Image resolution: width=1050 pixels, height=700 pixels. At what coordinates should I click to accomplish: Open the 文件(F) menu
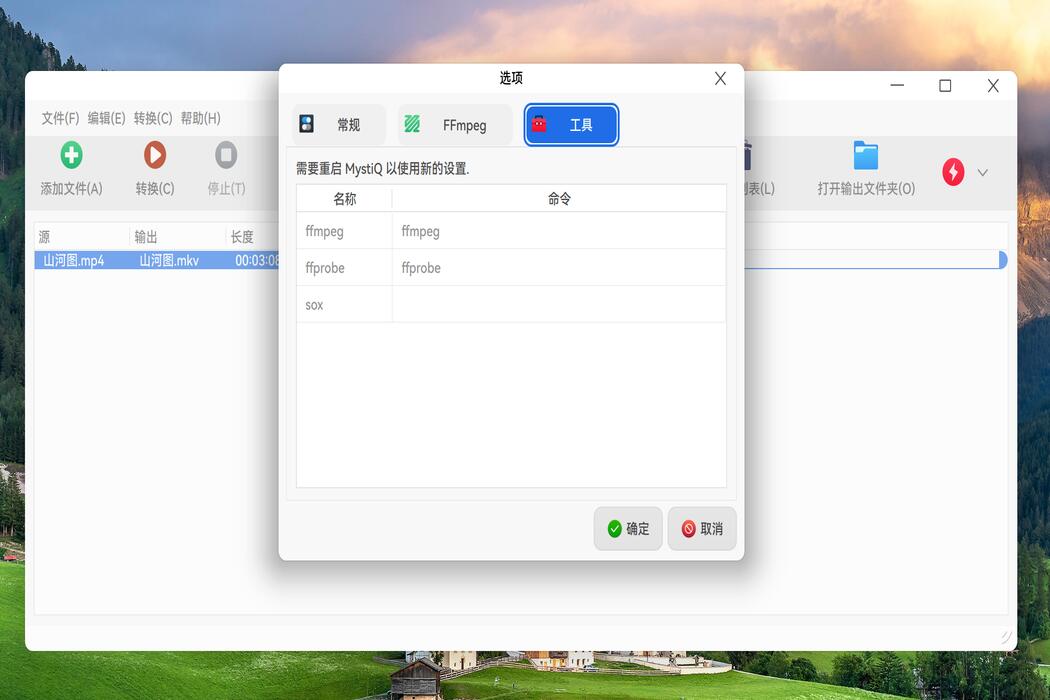59,117
